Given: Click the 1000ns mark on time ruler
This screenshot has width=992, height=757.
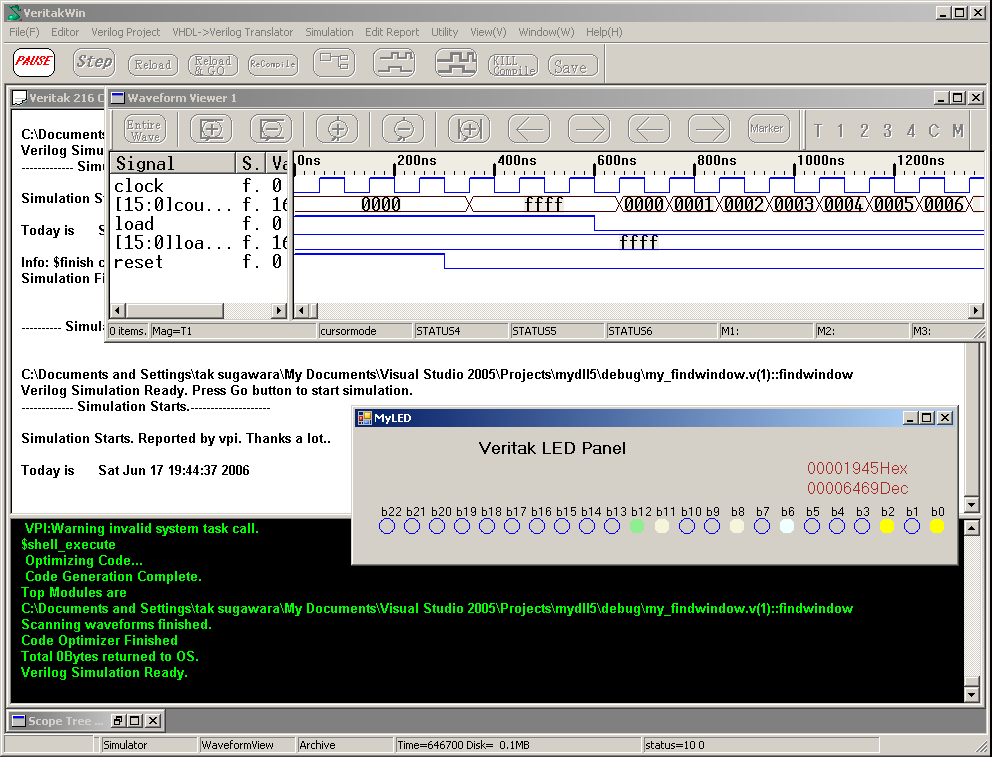Looking at the screenshot, I should pos(820,161).
